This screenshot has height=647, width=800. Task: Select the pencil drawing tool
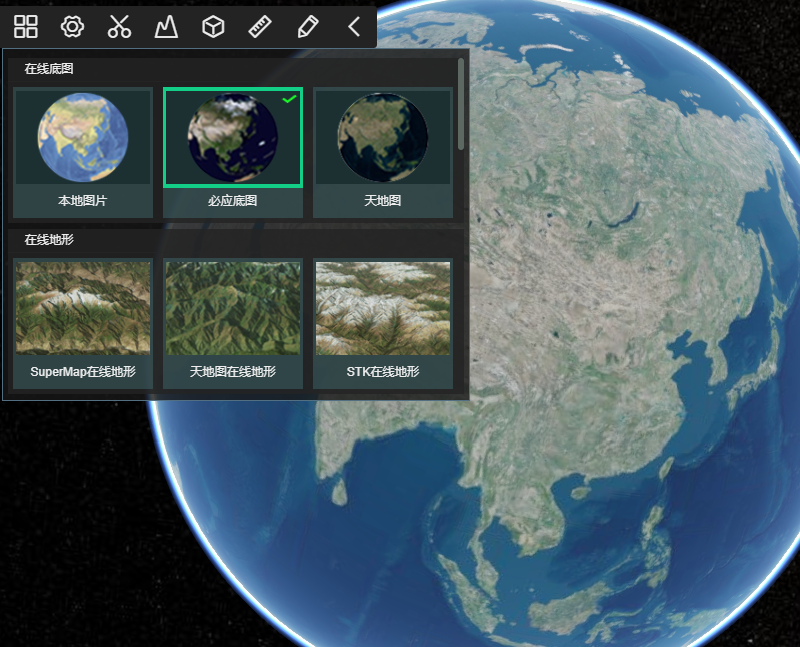coord(308,27)
